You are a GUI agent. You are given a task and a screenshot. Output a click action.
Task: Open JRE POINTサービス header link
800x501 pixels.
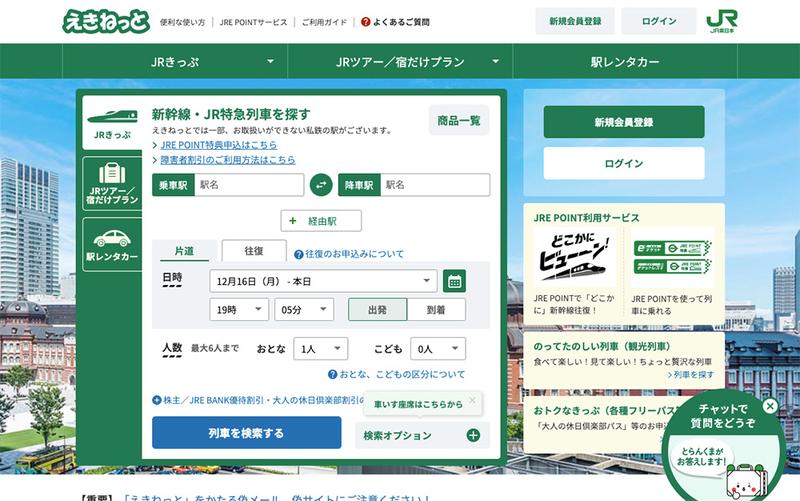(x=253, y=22)
